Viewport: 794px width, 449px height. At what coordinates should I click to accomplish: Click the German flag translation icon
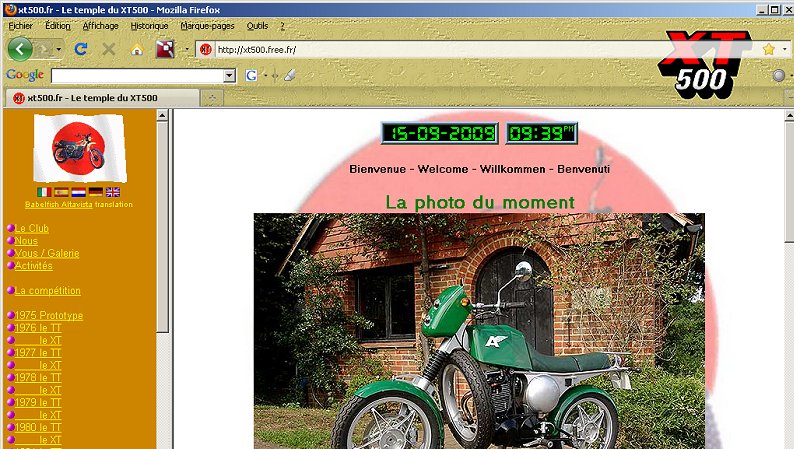coord(96,192)
